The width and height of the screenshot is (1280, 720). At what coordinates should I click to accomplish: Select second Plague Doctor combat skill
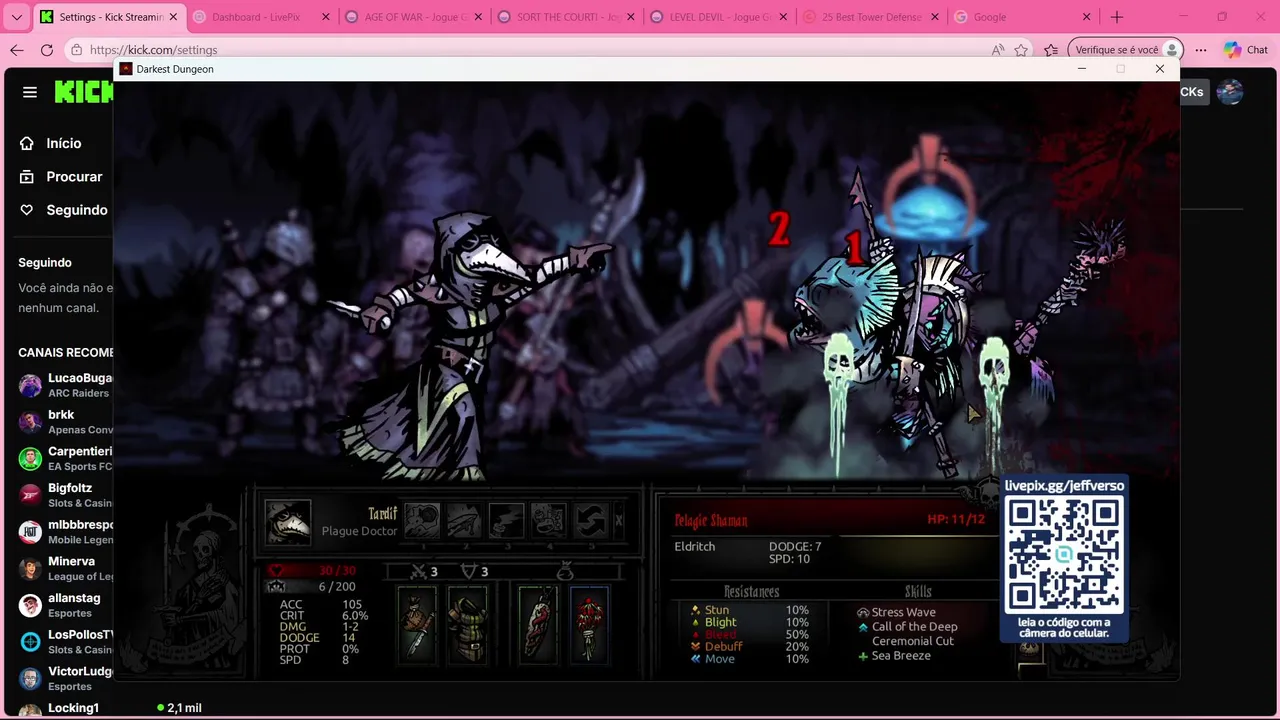[x=465, y=521]
